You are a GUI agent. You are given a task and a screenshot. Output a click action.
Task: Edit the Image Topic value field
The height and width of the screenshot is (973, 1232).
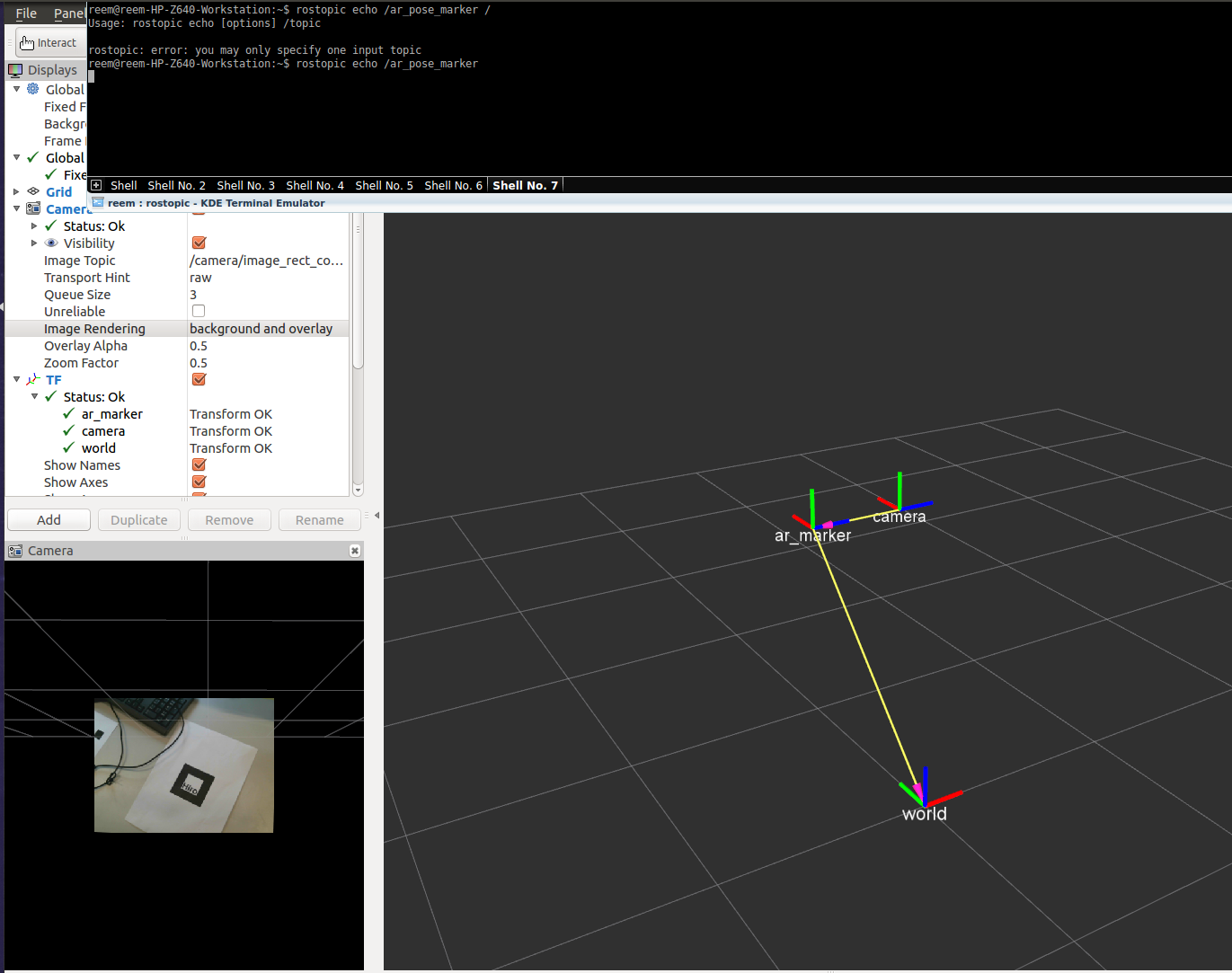[267, 261]
